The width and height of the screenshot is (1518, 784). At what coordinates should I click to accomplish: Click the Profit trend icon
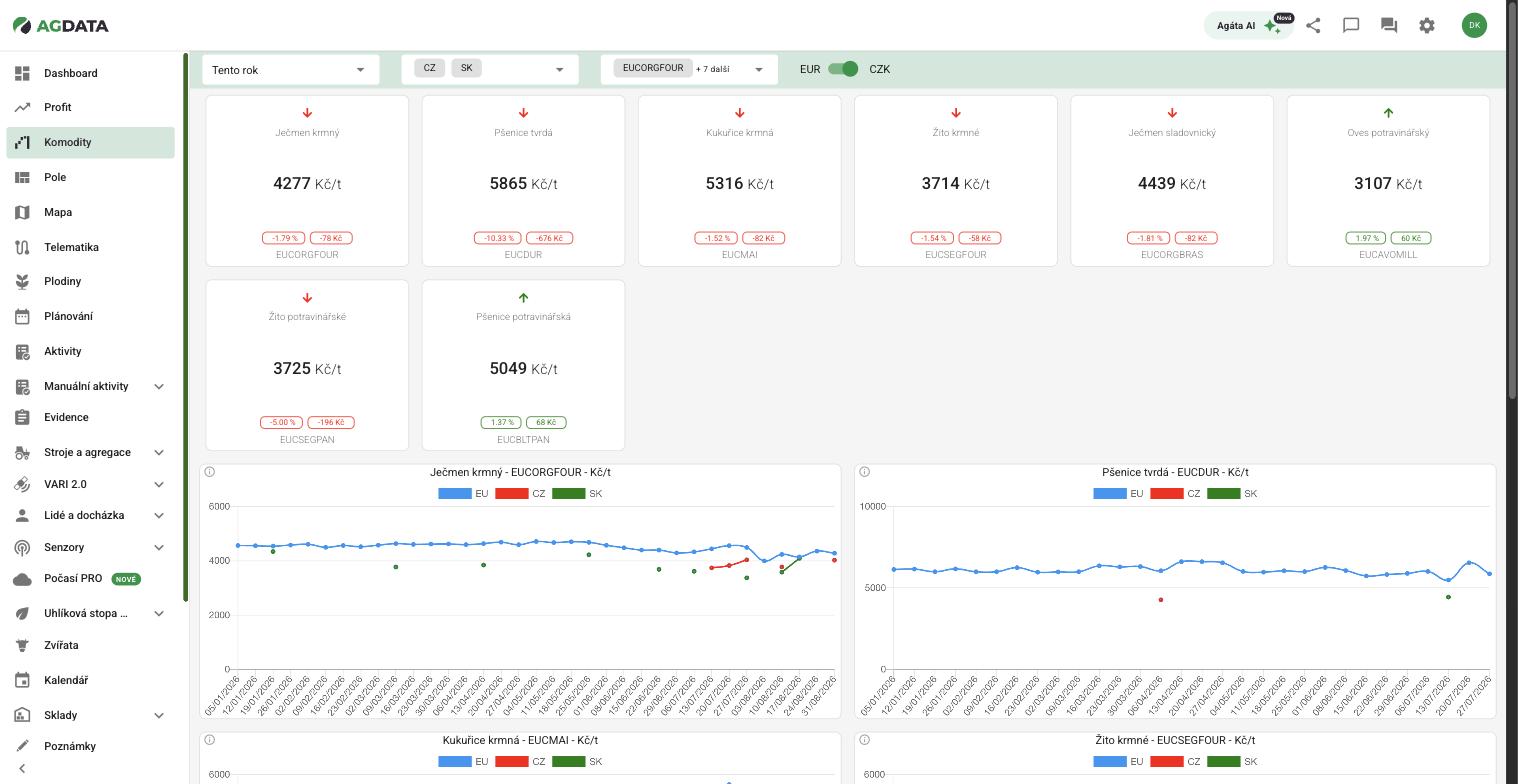[x=22, y=107]
